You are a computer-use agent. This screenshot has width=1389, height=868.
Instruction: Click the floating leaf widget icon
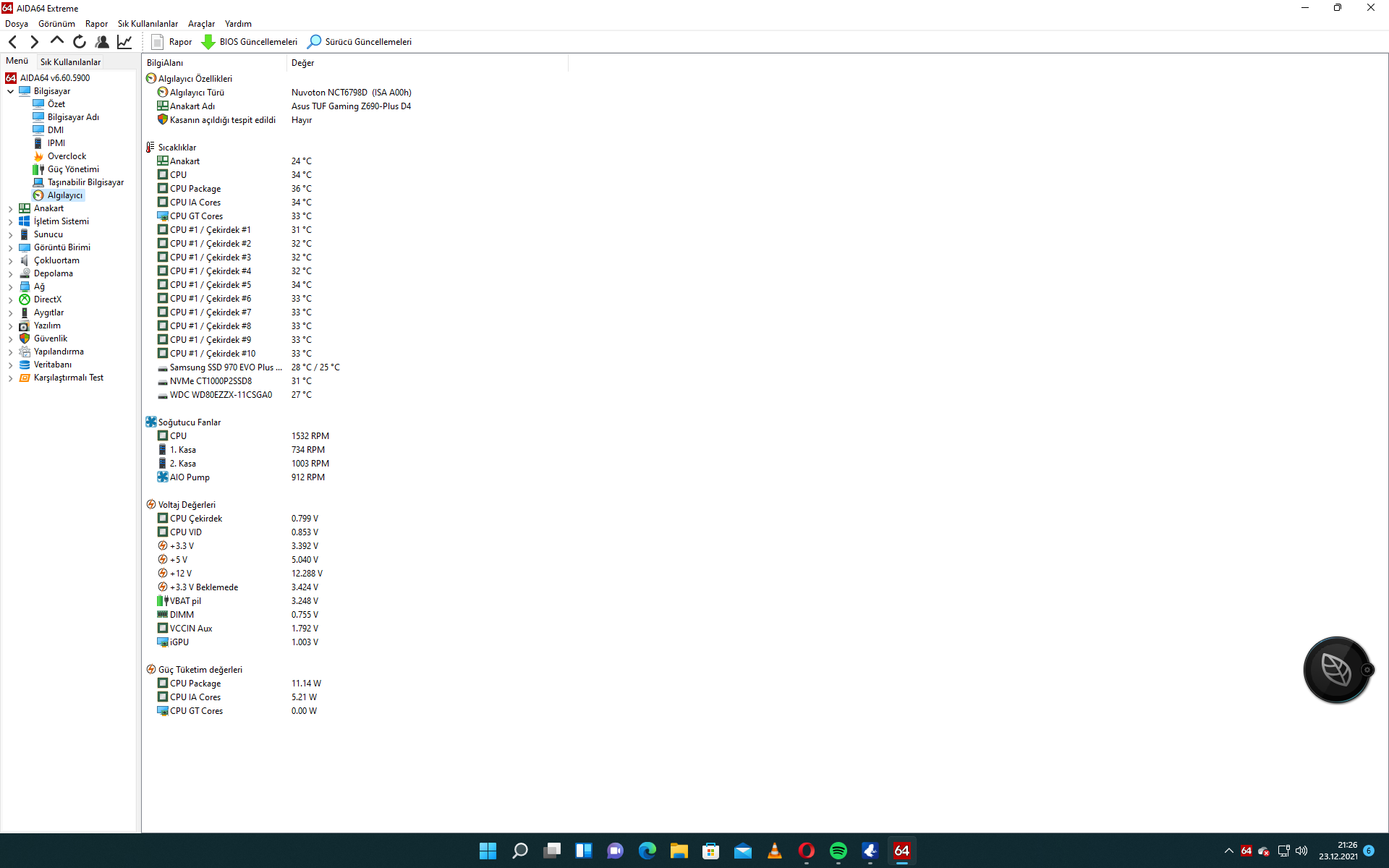1336,670
